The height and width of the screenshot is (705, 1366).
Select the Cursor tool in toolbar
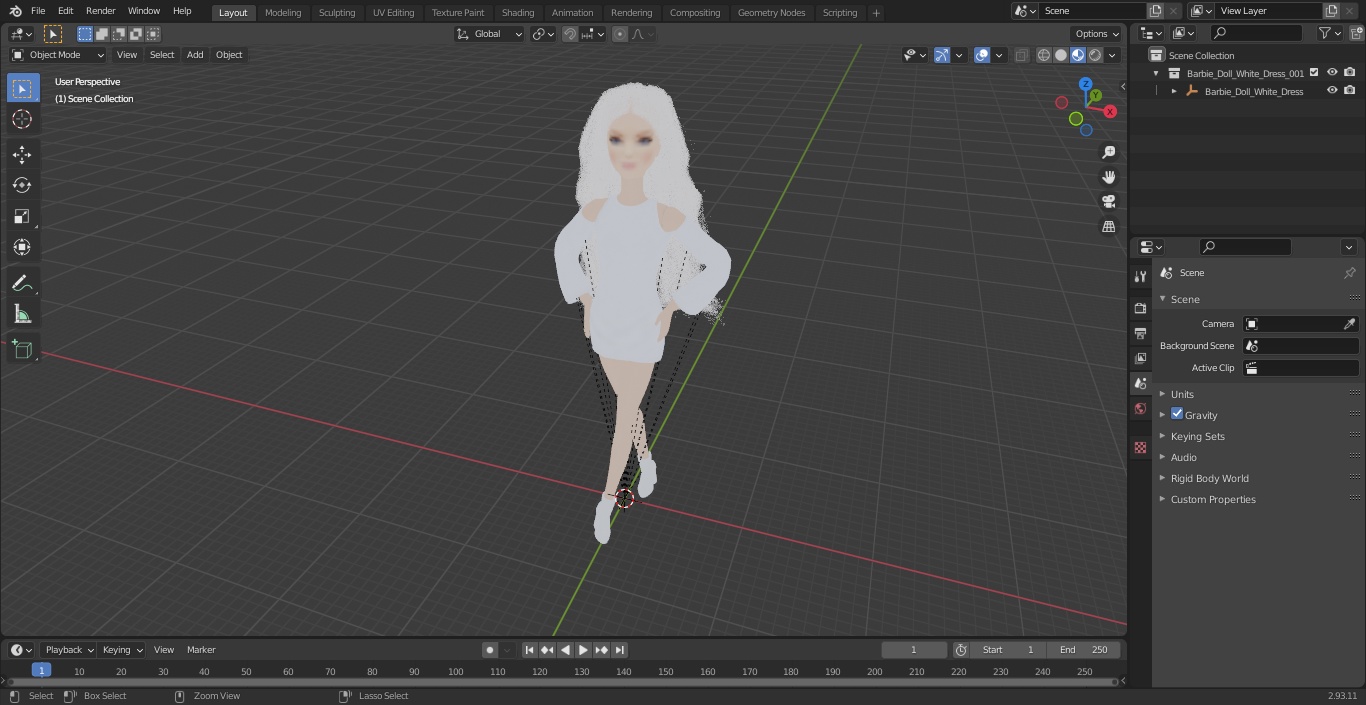pyautogui.click(x=22, y=119)
